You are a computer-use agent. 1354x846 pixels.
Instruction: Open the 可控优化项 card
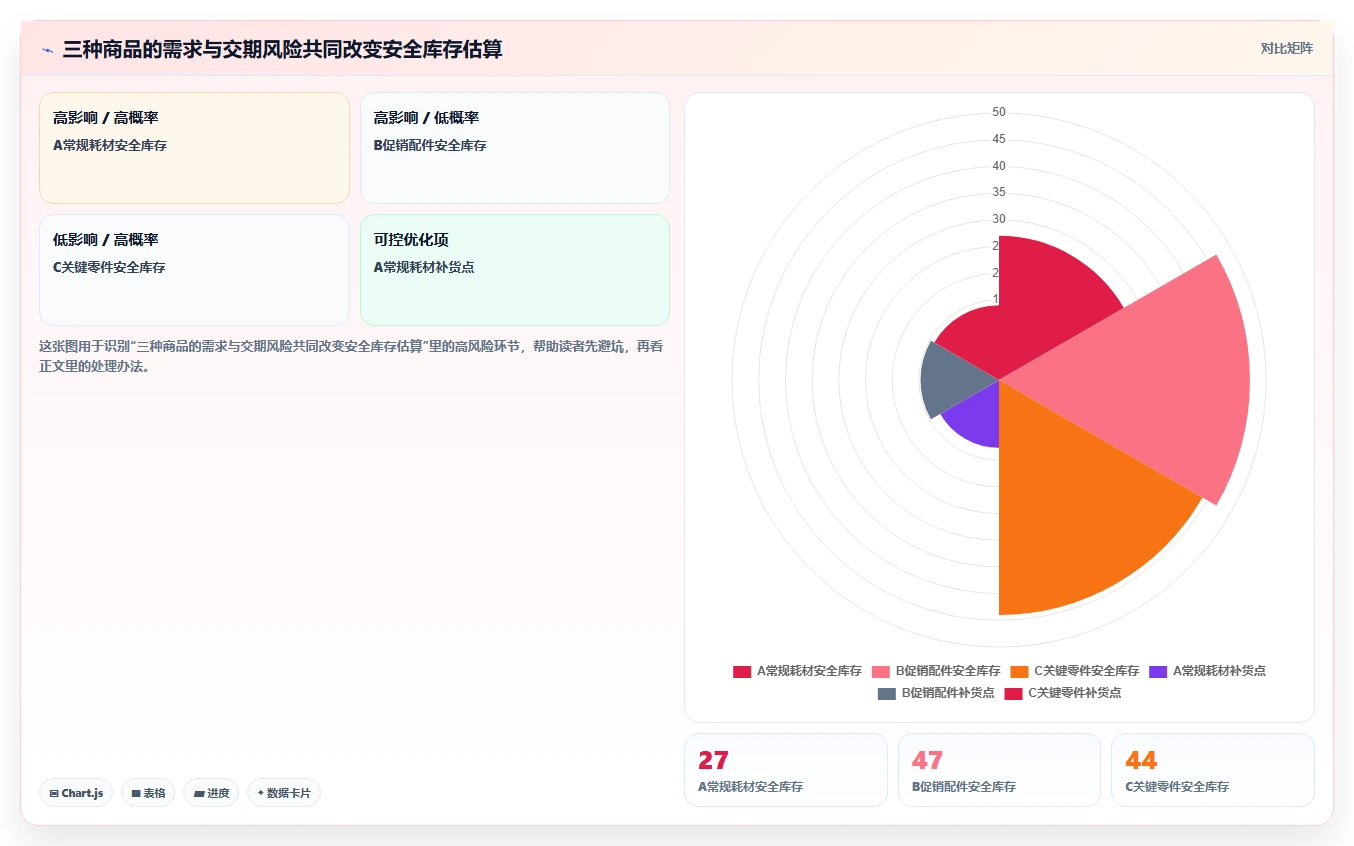pos(515,270)
